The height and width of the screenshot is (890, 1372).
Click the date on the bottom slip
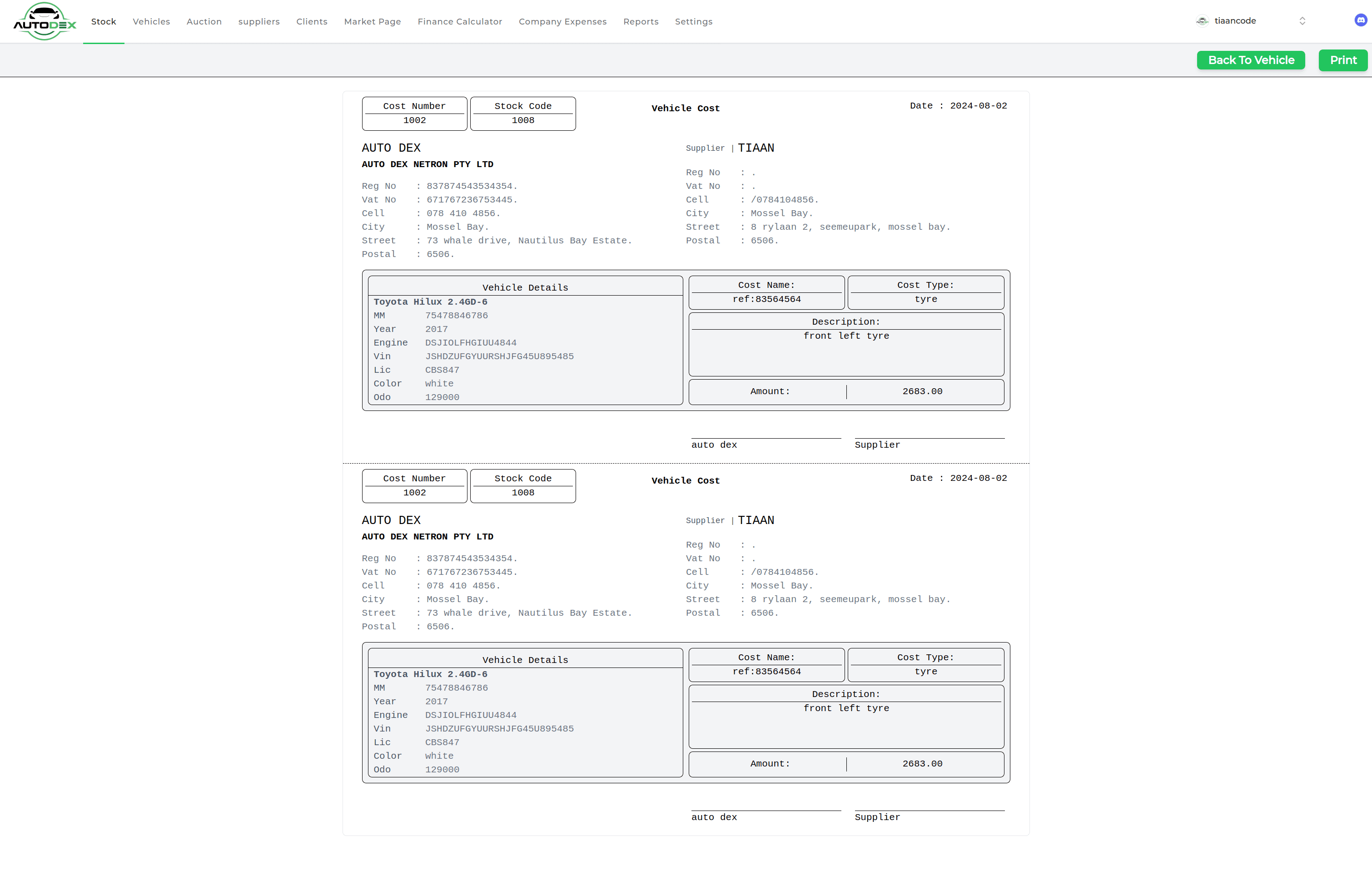[x=978, y=478]
